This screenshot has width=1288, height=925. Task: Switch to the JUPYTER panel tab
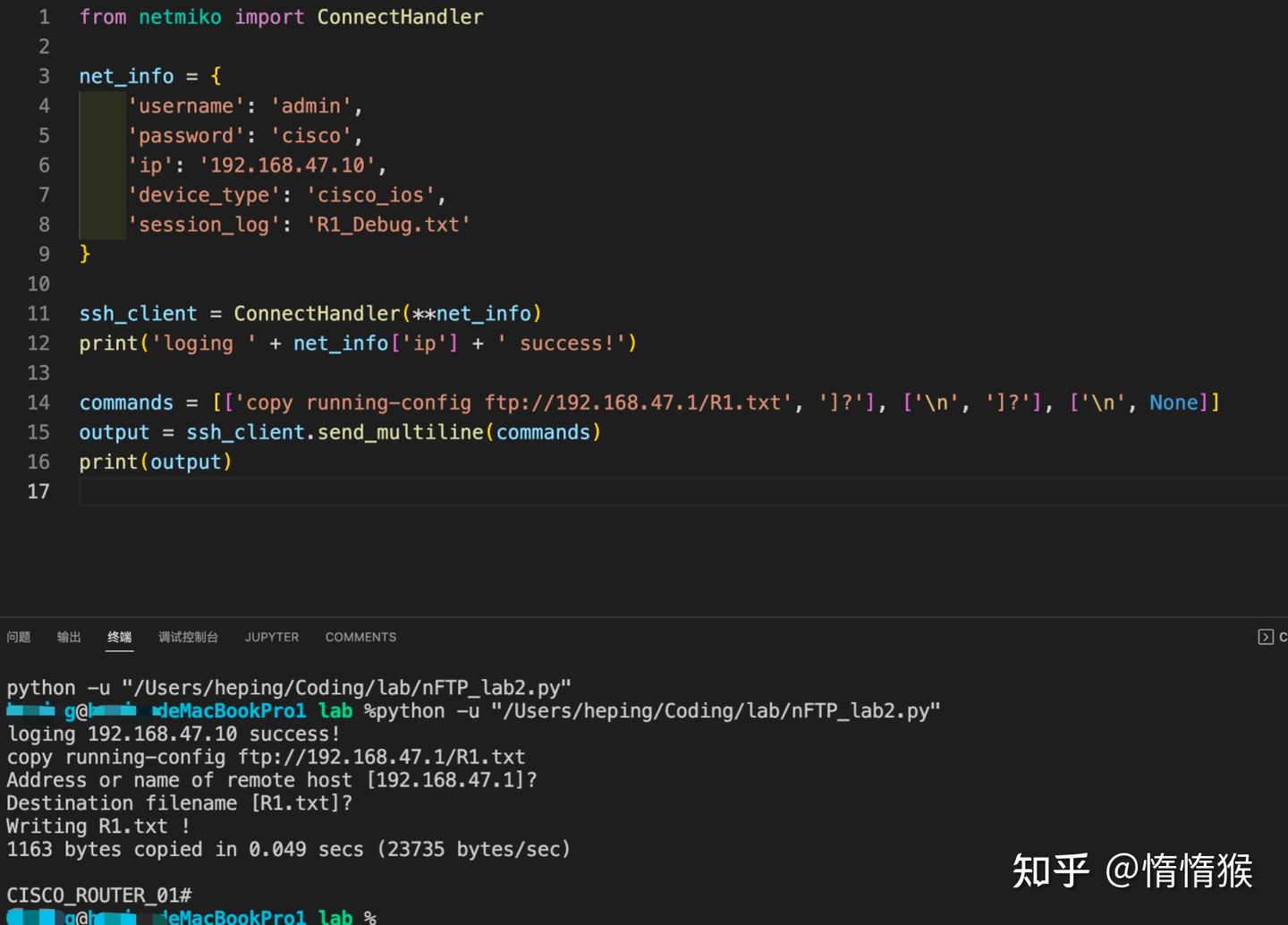pyautogui.click(x=271, y=637)
